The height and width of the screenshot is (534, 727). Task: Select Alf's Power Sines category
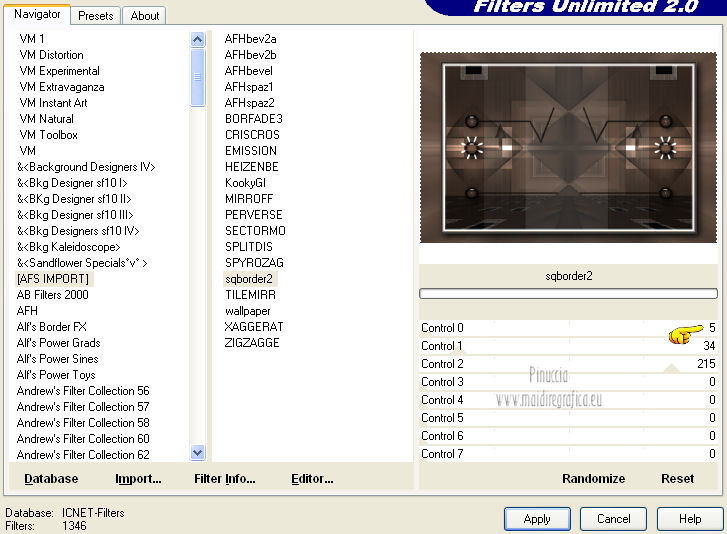(x=57, y=359)
